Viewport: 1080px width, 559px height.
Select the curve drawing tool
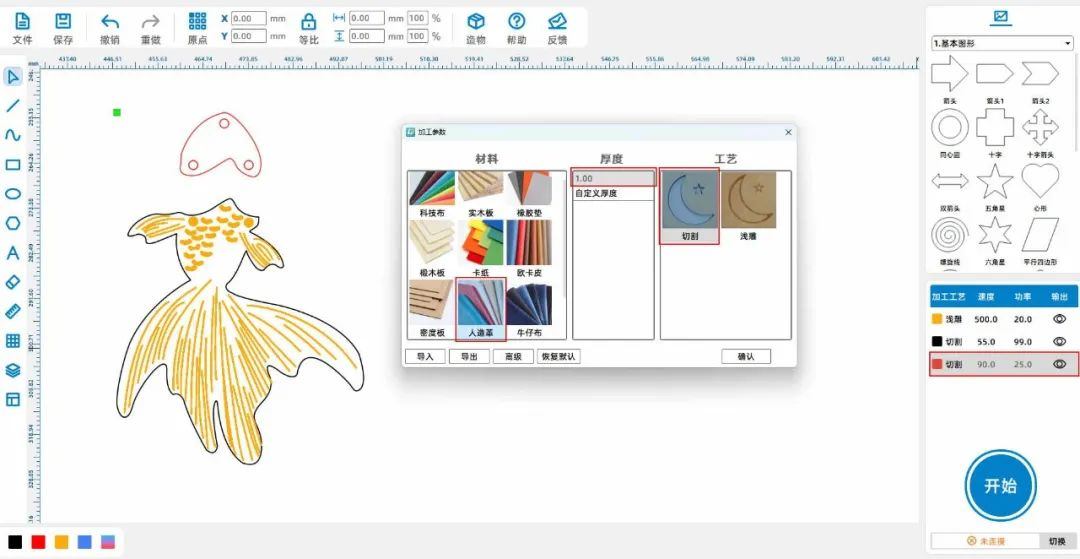click(13, 135)
